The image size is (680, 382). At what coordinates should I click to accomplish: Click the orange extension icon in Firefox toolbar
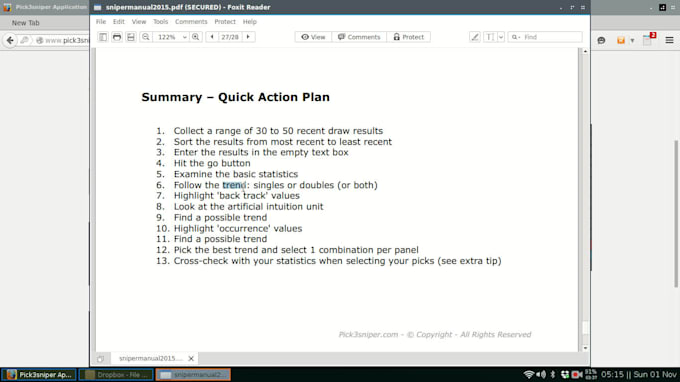point(621,40)
